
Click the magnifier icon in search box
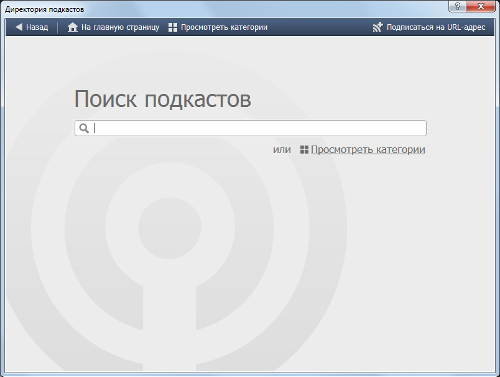(x=84, y=128)
